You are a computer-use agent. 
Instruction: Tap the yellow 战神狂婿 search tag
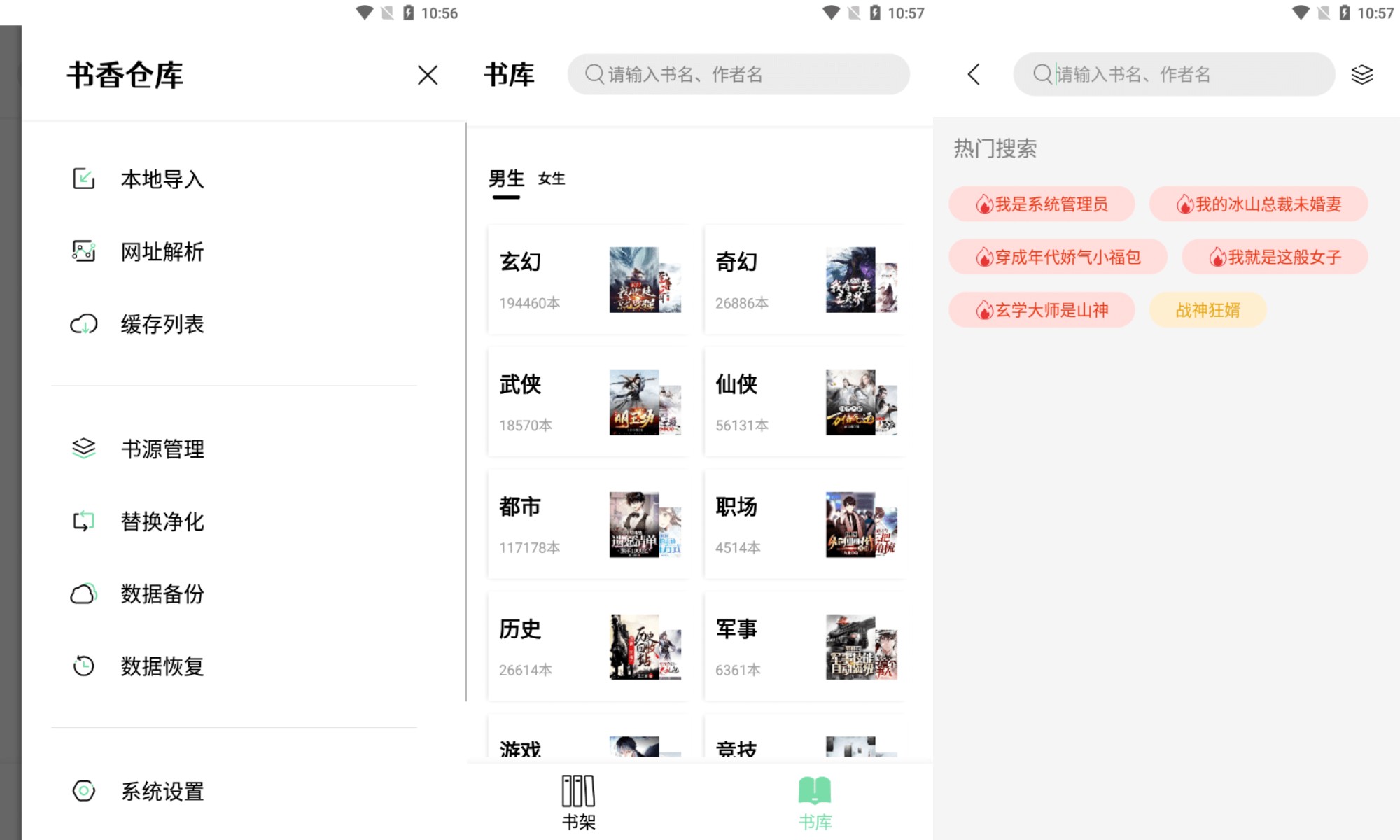coord(1207,310)
